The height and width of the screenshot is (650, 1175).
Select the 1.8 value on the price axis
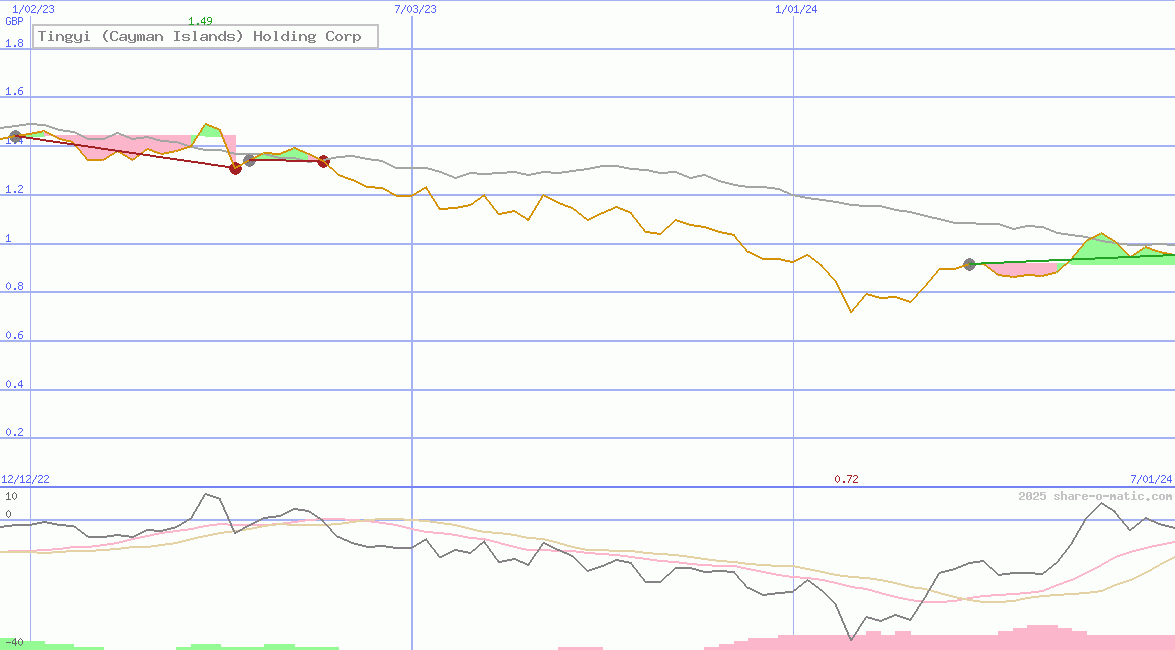(12, 43)
